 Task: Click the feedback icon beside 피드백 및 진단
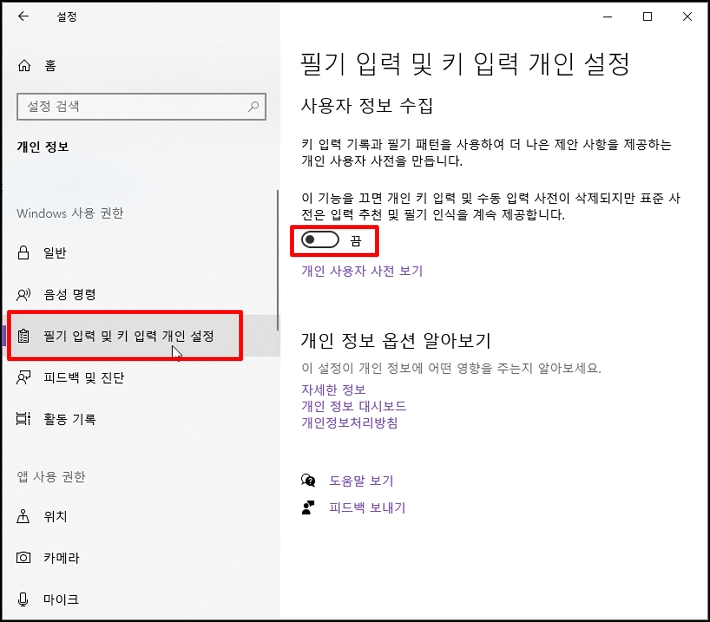click(x=23, y=377)
